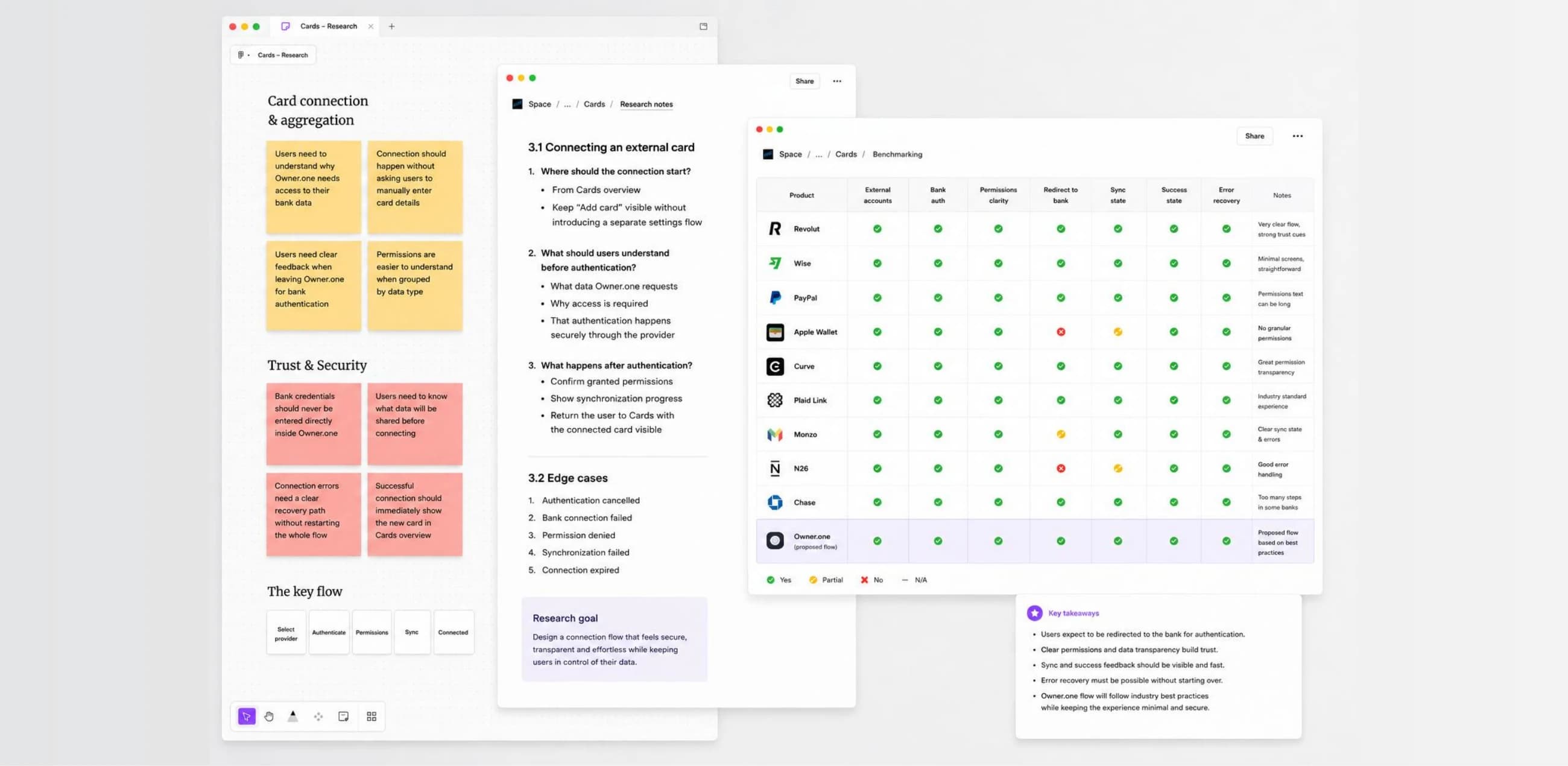The height and width of the screenshot is (766, 1568).
Task: Click the Owner.one logo icon
Action: tap(774, 540)
